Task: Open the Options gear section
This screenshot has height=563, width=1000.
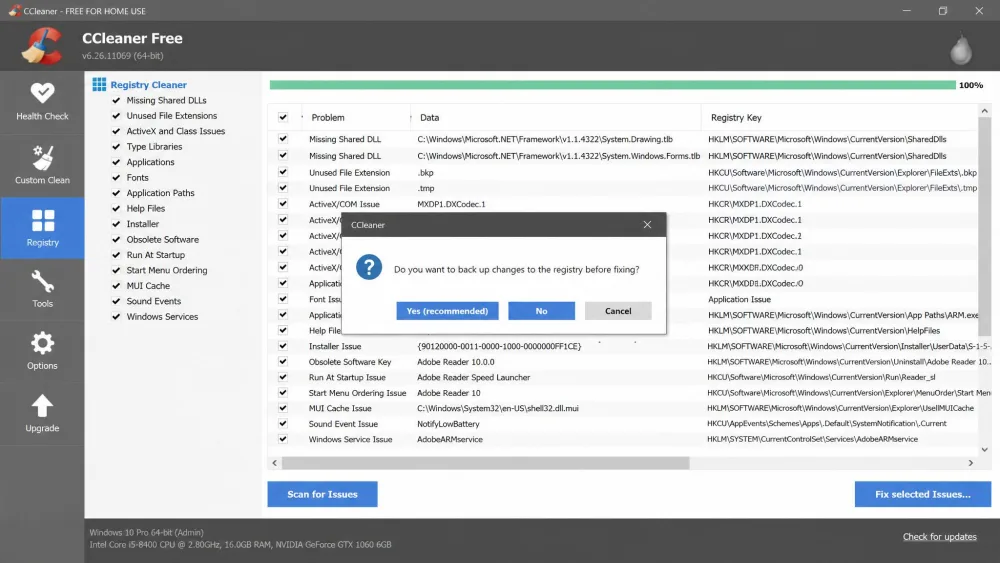Action: point(42,351)
